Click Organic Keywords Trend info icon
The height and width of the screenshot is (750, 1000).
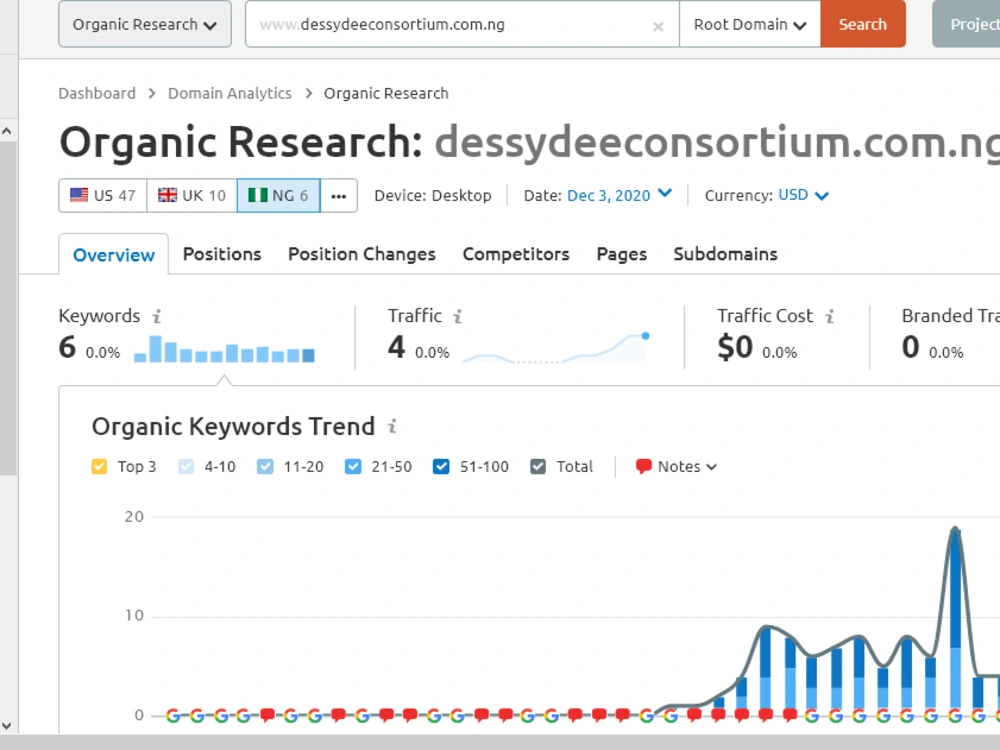point(393,426)
